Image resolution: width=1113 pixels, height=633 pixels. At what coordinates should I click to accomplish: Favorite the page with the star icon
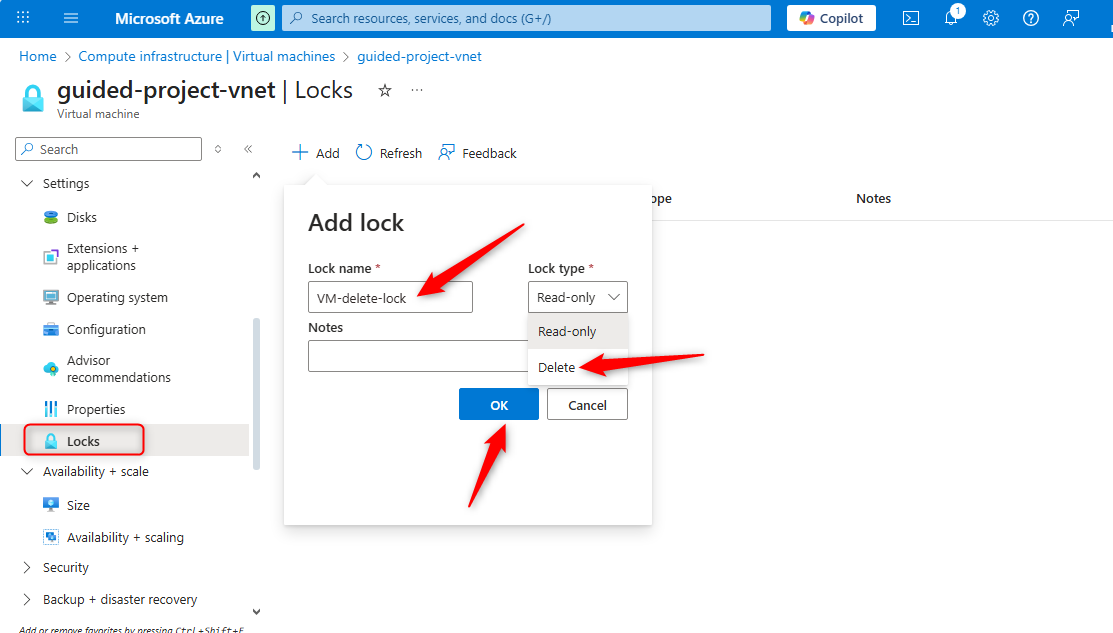coord(385,90)
